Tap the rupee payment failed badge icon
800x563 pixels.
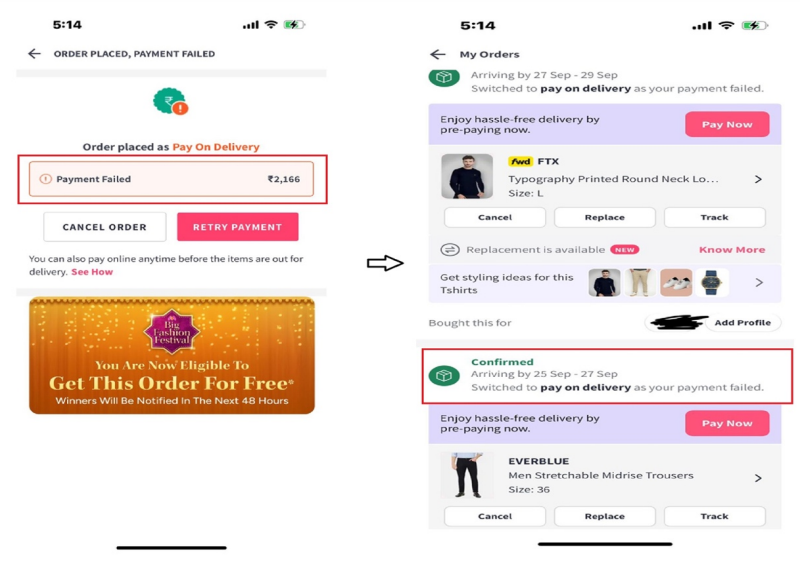point(171,102)
